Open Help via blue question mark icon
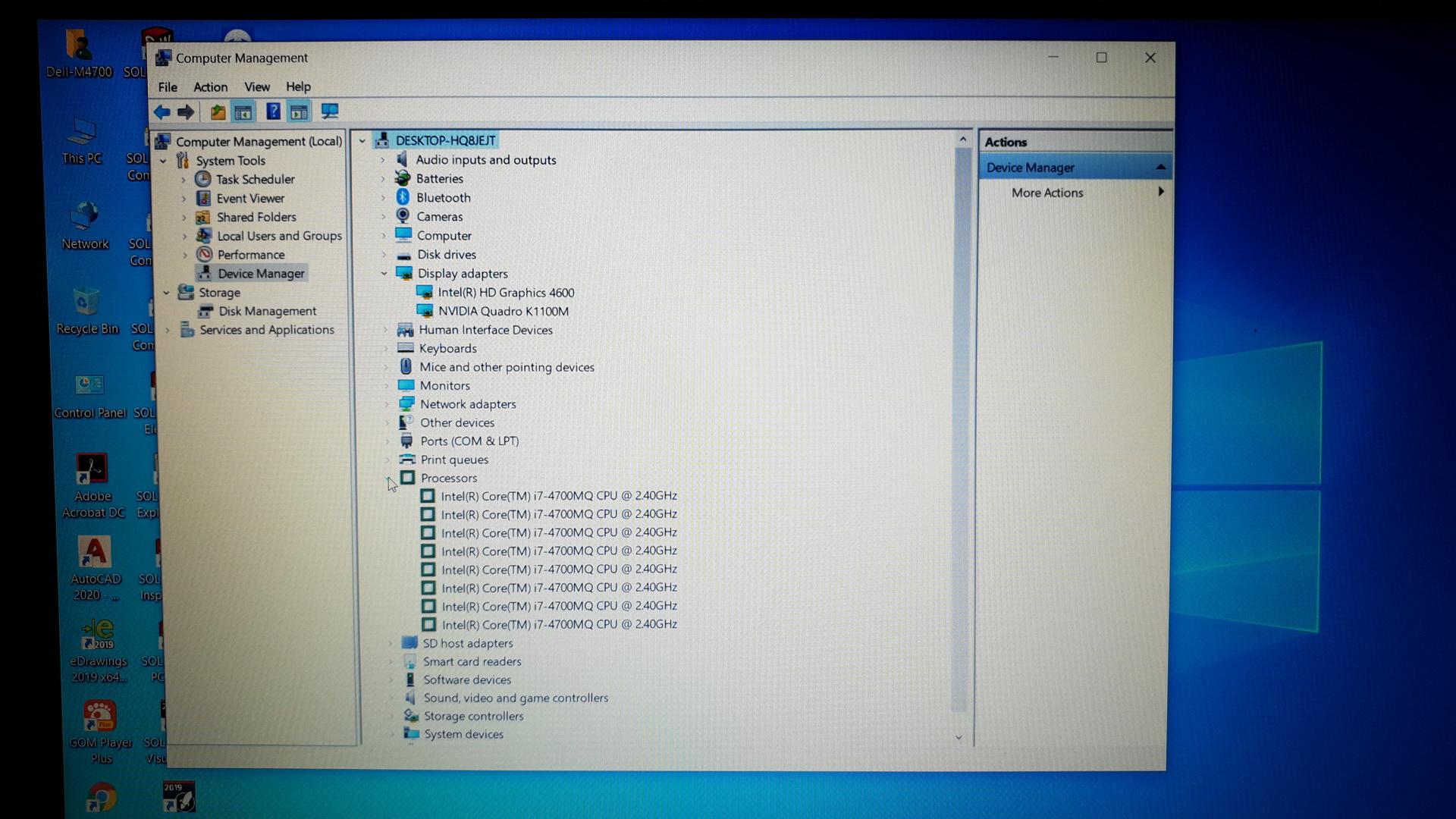 [273, 112]
